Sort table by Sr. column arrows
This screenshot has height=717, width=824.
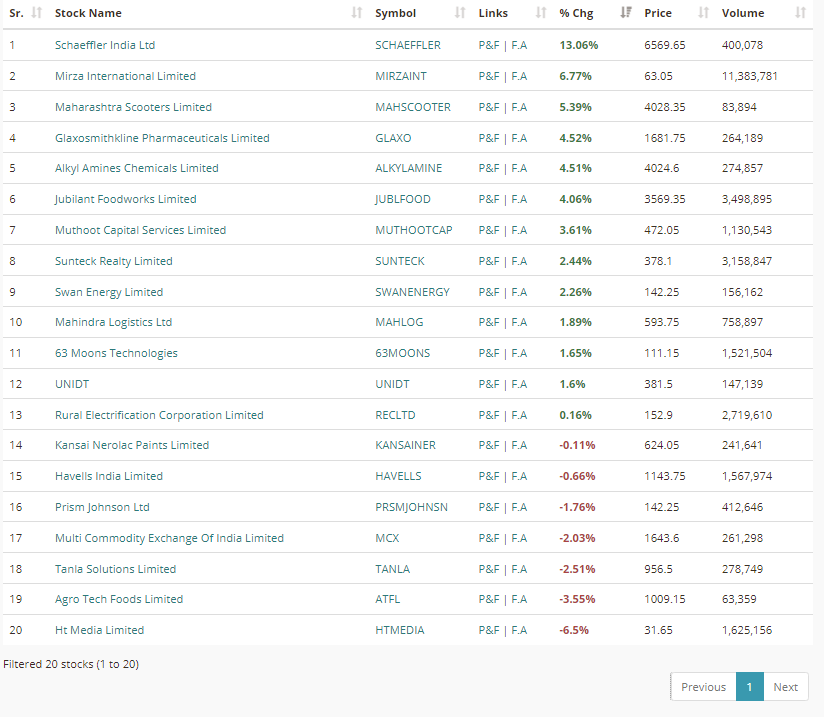coord(36,13)
